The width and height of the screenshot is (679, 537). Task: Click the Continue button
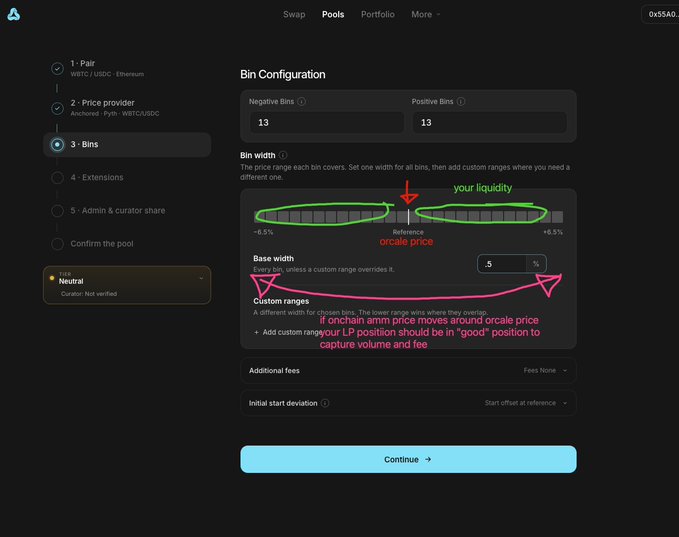pos(408,459)
